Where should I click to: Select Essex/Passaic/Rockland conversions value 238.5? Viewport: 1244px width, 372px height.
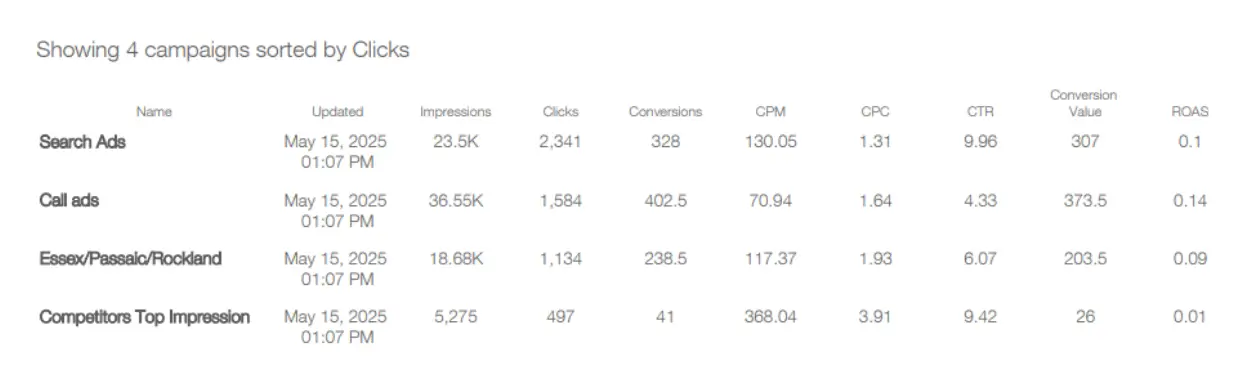pyautogui.click(x=665, y=258)
